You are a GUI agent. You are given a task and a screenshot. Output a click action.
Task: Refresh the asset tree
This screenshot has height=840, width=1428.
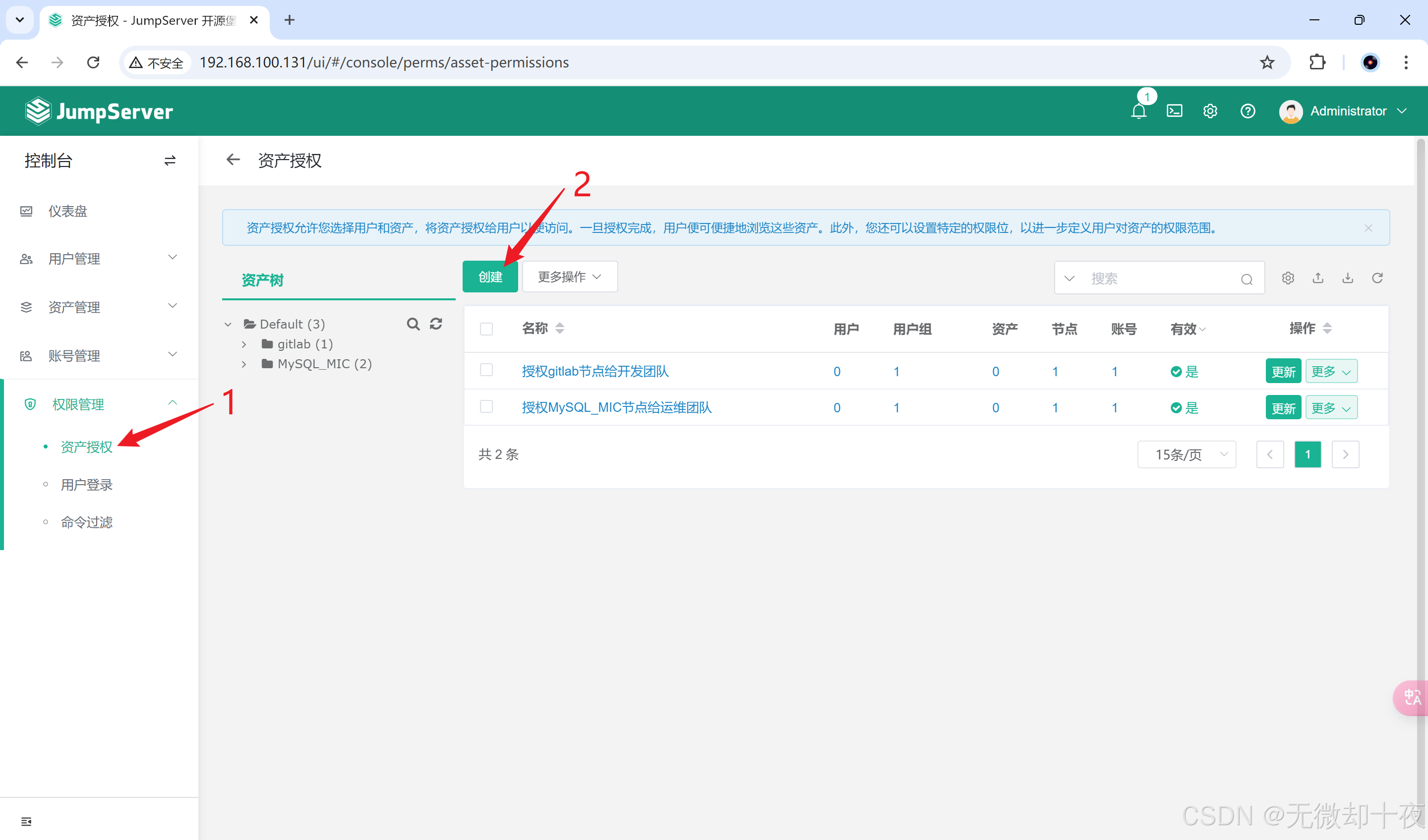(436, 324)
